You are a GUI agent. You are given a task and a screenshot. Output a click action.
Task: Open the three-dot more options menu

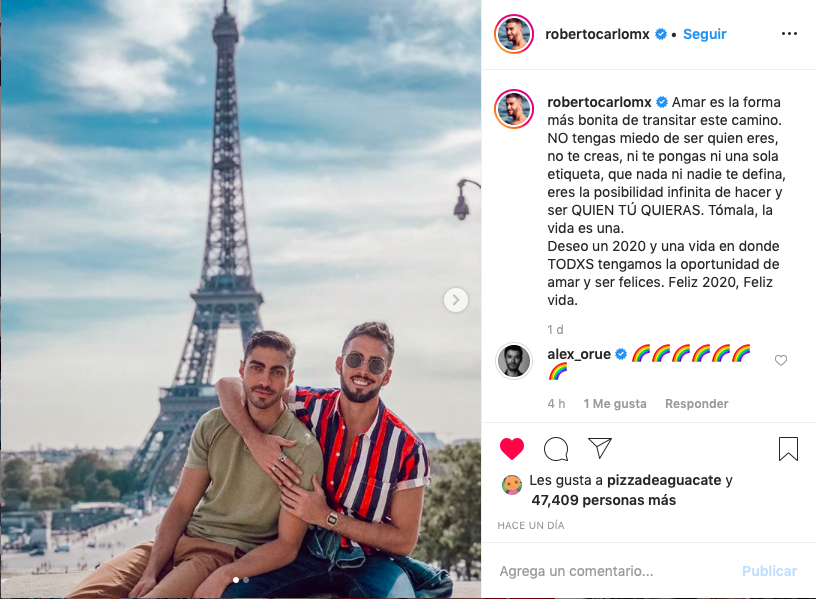click(789, 34)
